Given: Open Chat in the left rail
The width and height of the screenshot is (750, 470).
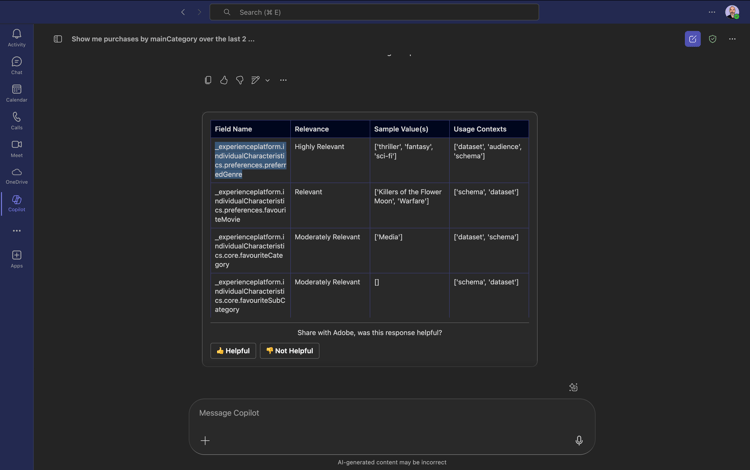Looking at the screenshot, I should [16, 65].
